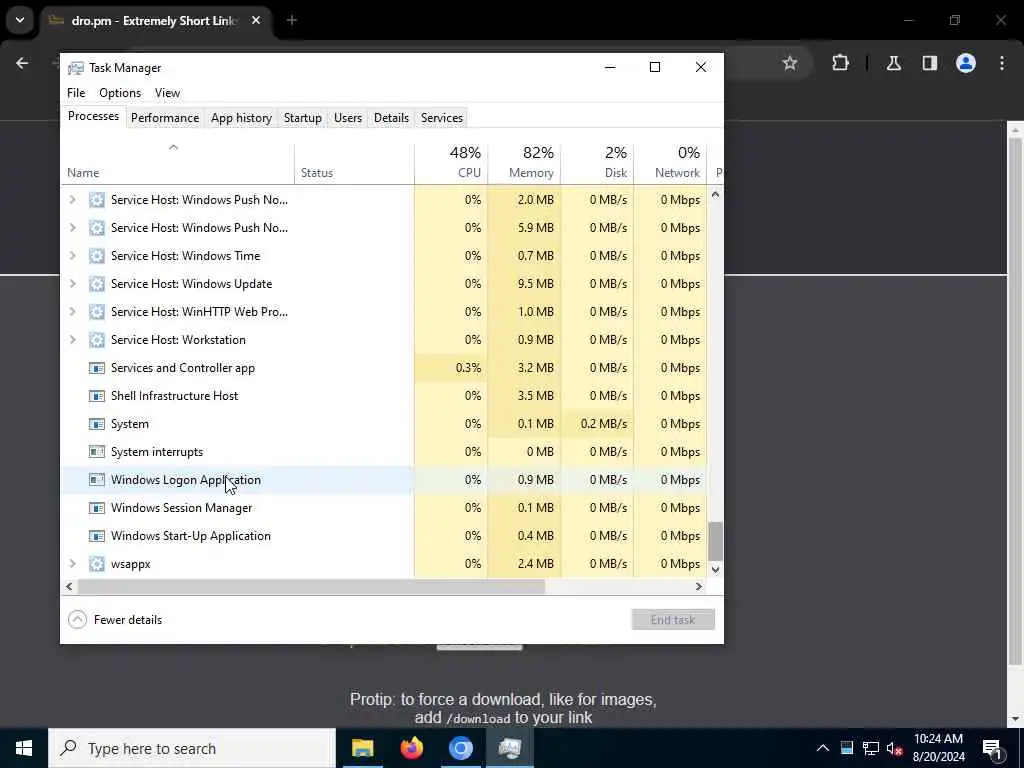The height and width of the screenshot is (768, 1024).
Task: Open Chrome's tab search dropdown arrow
Action: pyautogui.click(x=20, y=20)
